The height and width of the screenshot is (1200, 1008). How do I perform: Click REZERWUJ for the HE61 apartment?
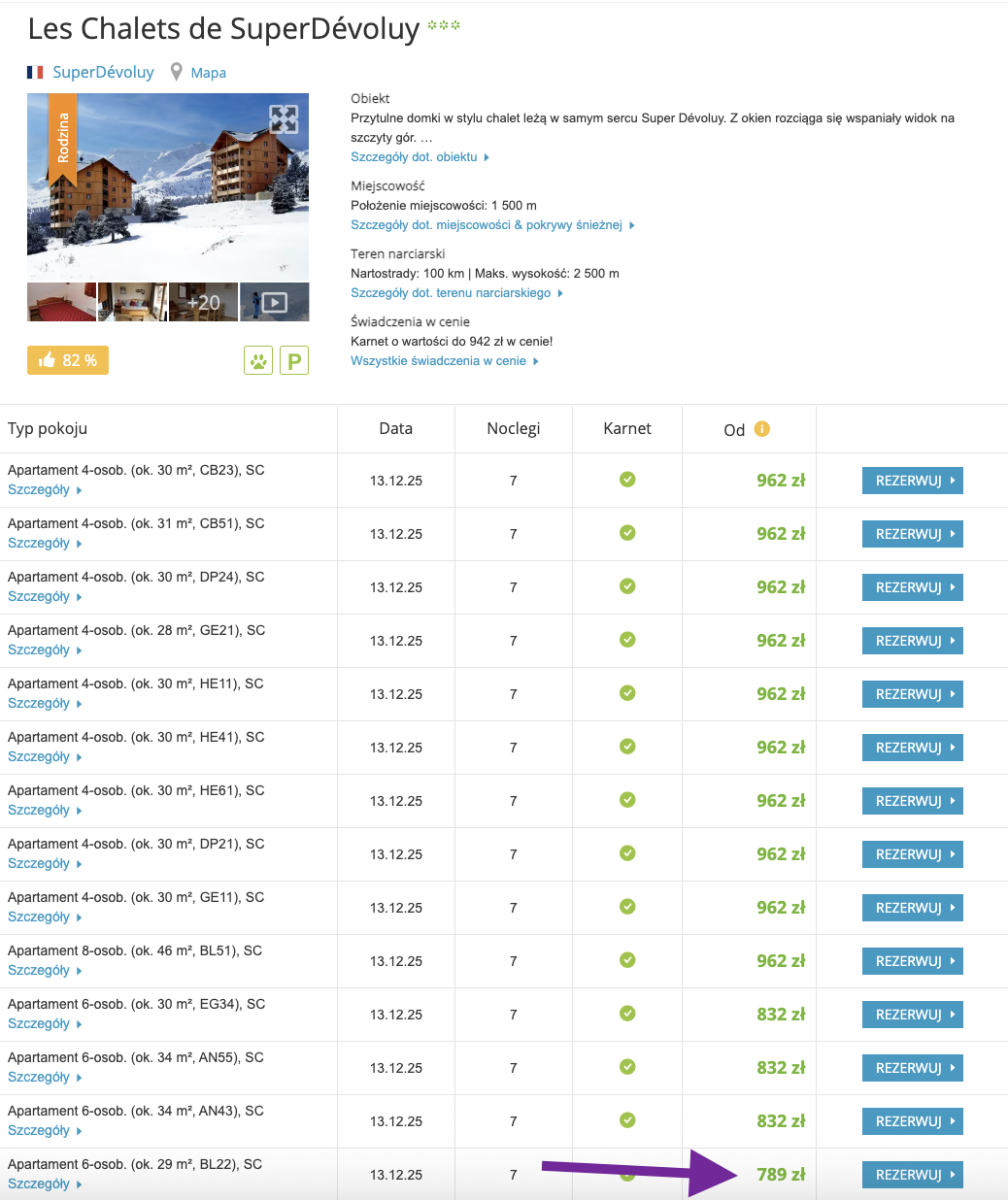[913, 801]
